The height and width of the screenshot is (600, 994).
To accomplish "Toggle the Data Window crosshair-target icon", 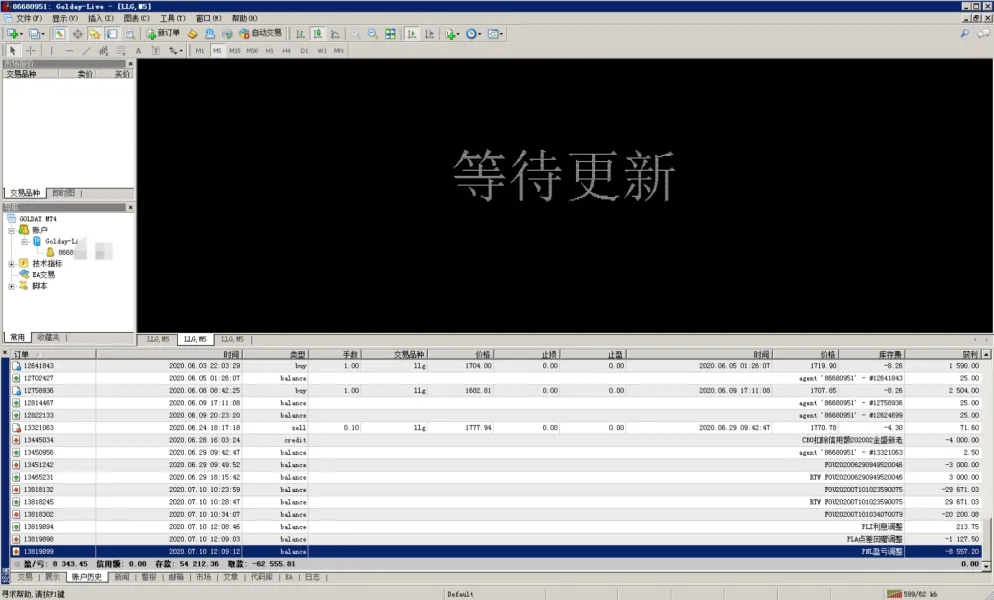I will pos(77,34).
